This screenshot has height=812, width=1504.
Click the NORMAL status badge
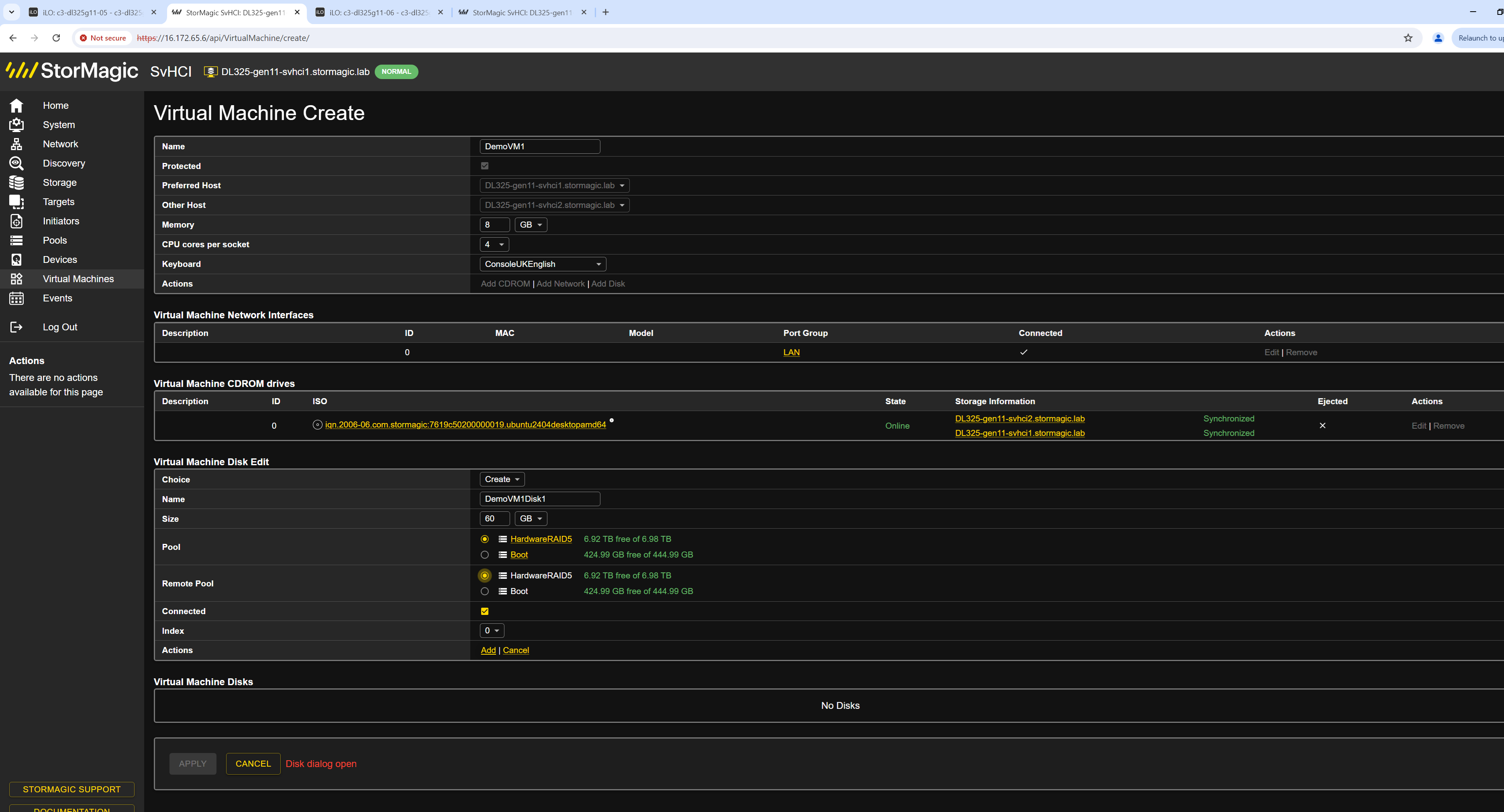tap(396, 72)
